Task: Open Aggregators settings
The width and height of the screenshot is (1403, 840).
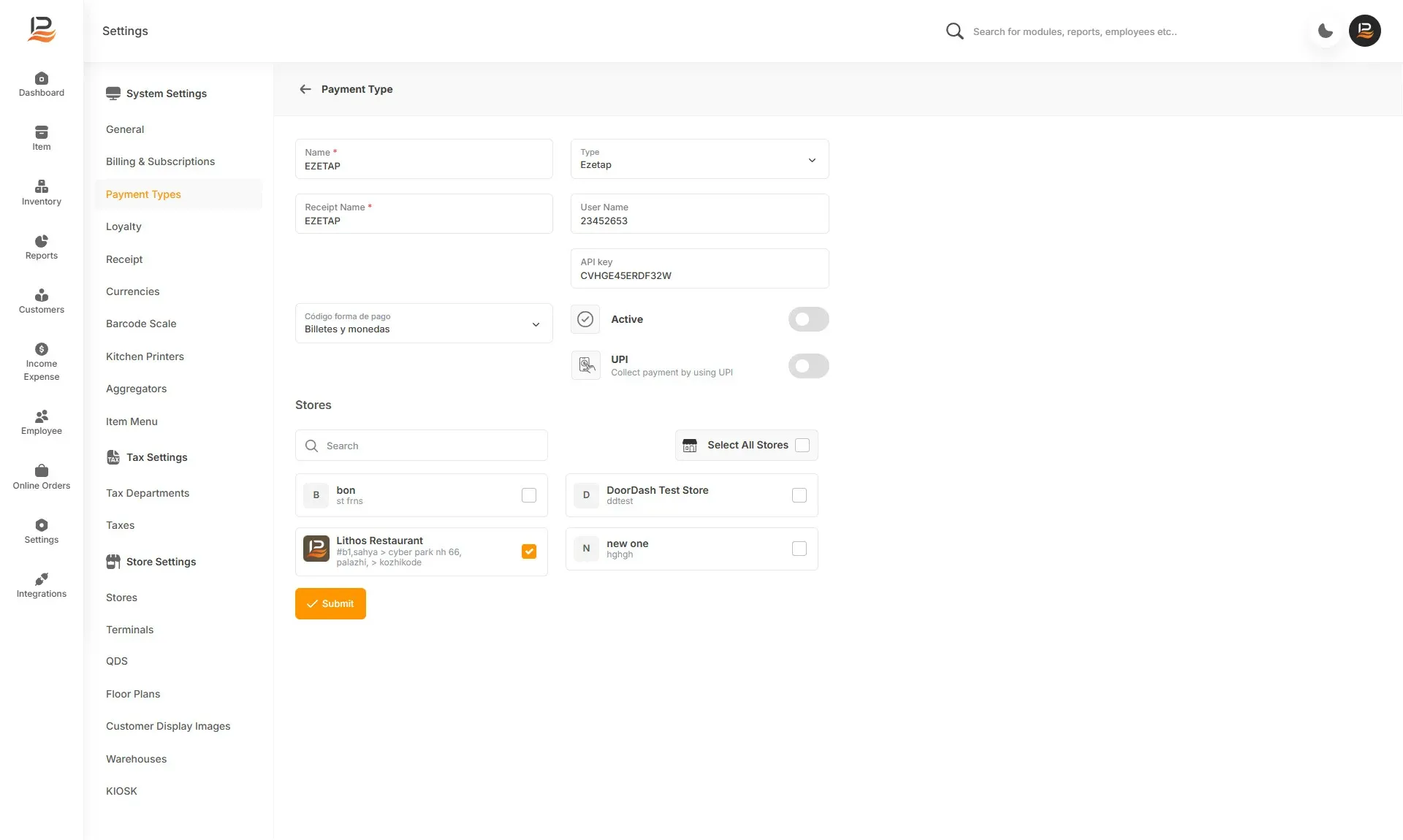Action: pos(136,389)
